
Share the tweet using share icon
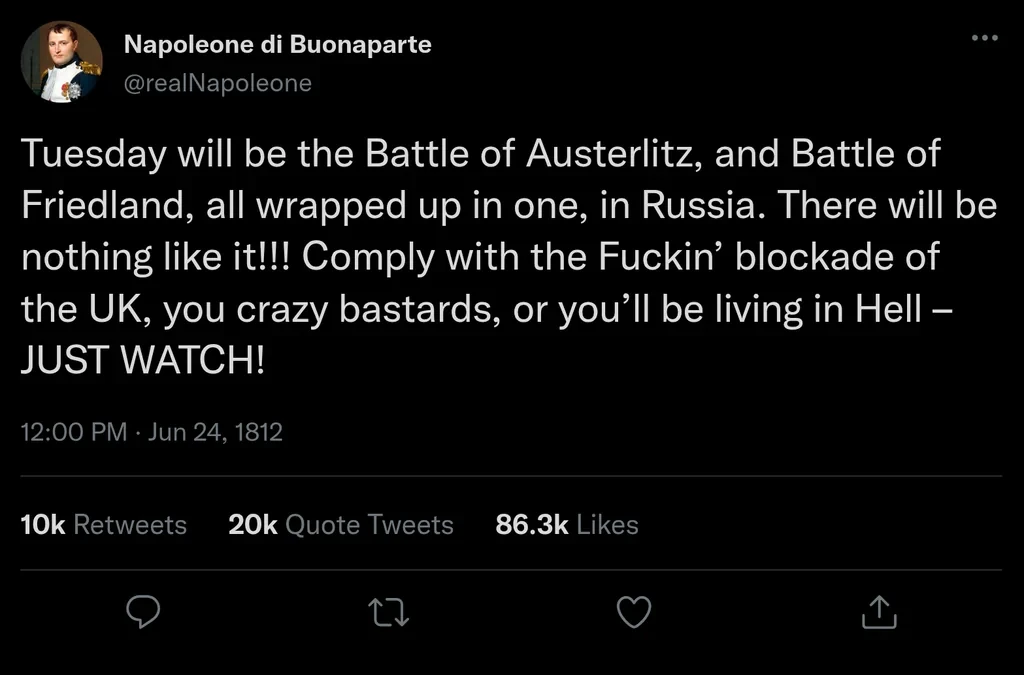[x=879, y=612]
